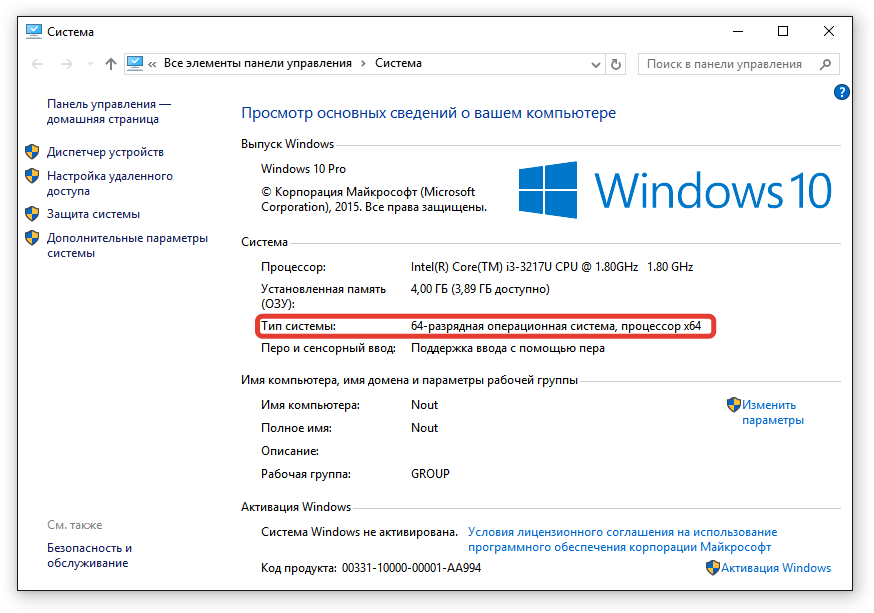Image resolution: width=874 pixels, height=613 pixels.
Task: Click shield icon beside Дополнительные параметры системы
Action: (32, 237)
